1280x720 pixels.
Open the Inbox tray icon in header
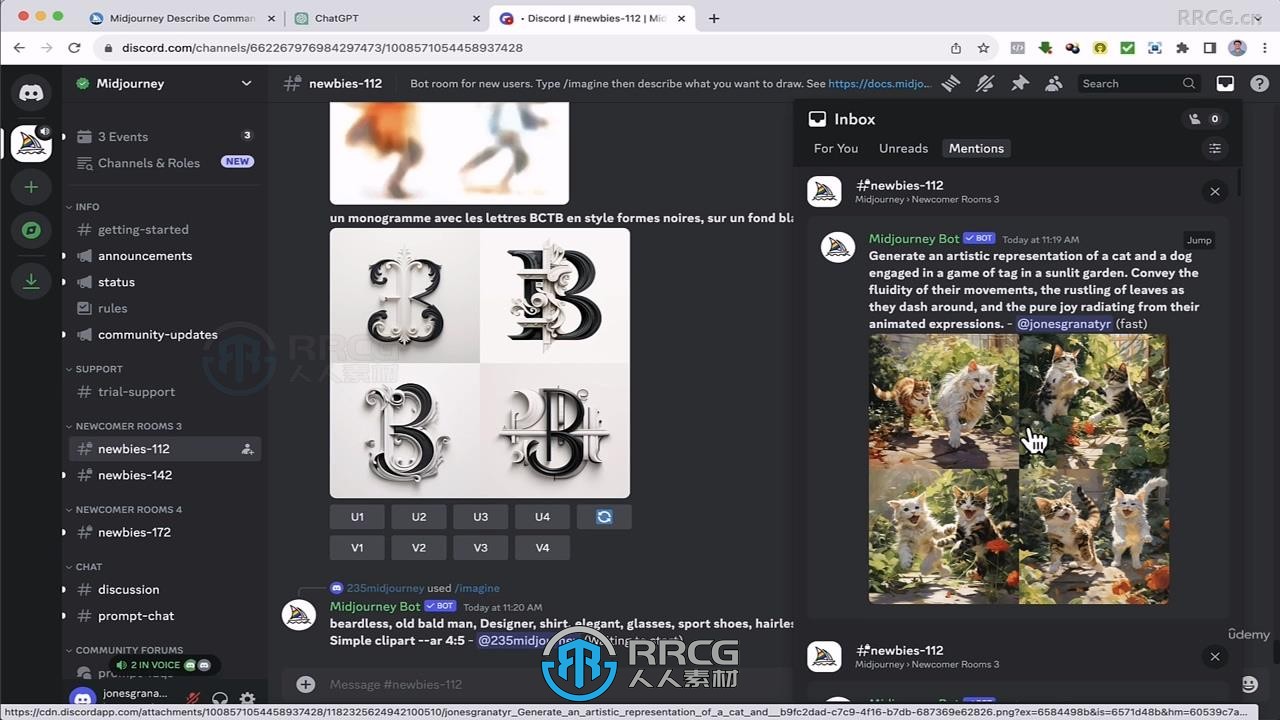1225,84
